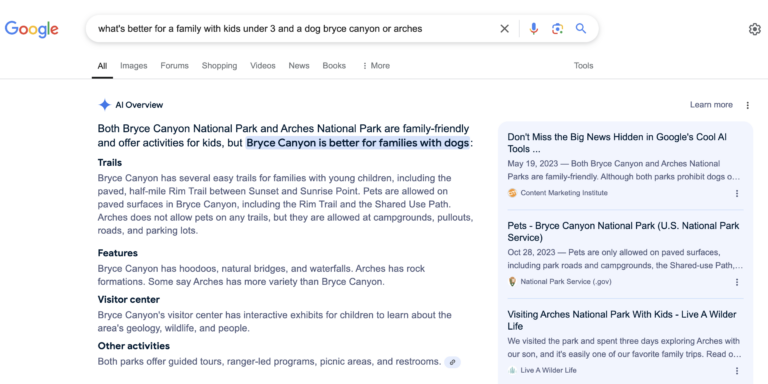Expand the More search filters menu
Viewport: 768px width, 384px height.
(376, 66)
